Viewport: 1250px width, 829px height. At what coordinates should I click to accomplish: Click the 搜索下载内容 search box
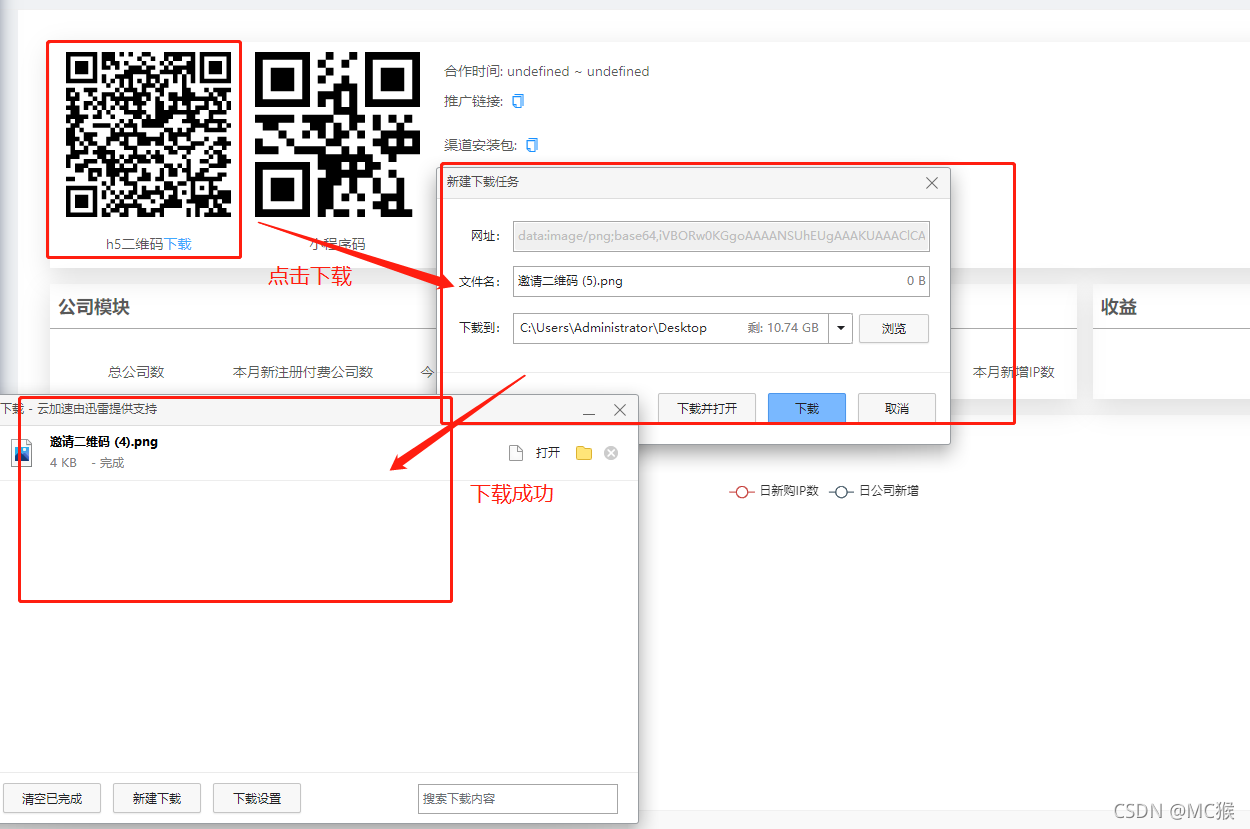pyautogui.click(x=518, y=798)
